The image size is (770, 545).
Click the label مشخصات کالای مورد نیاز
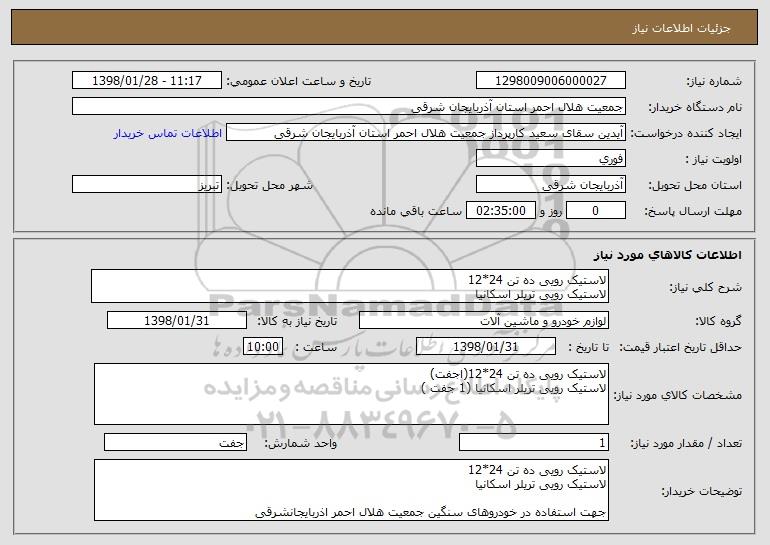[678, 395]
